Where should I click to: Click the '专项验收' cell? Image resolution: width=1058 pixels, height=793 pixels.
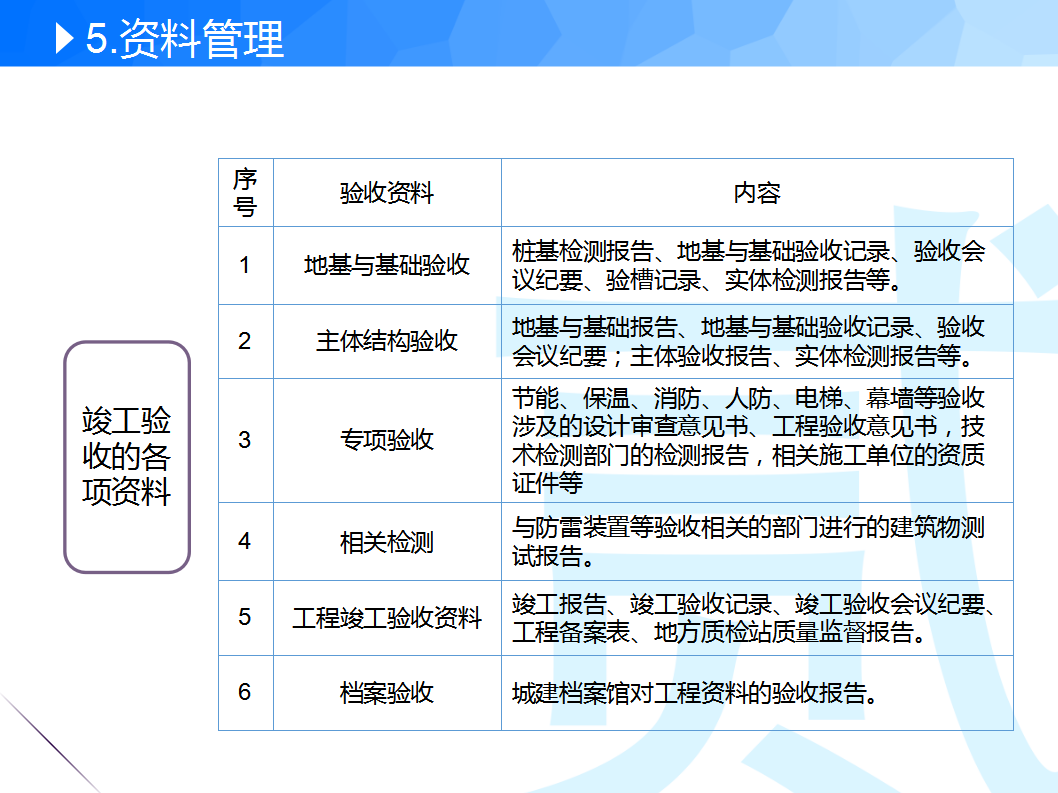pos(387,440)
